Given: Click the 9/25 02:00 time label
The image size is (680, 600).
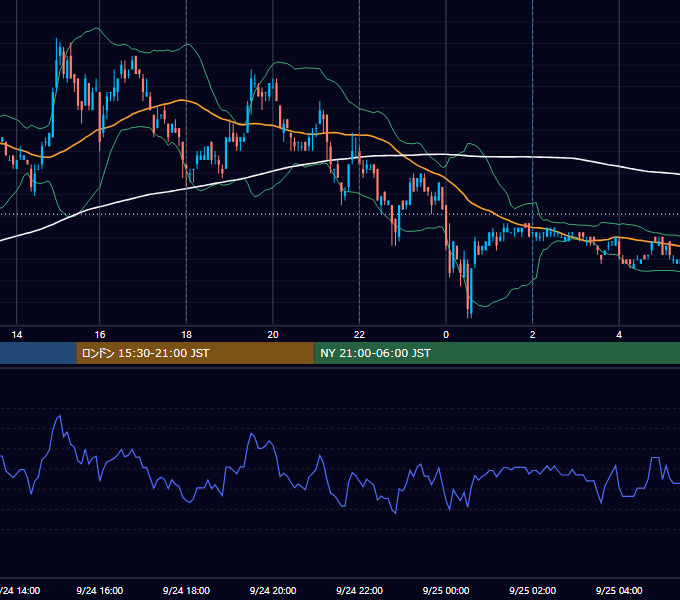Looking at the screenshot, I should [533, 590].
